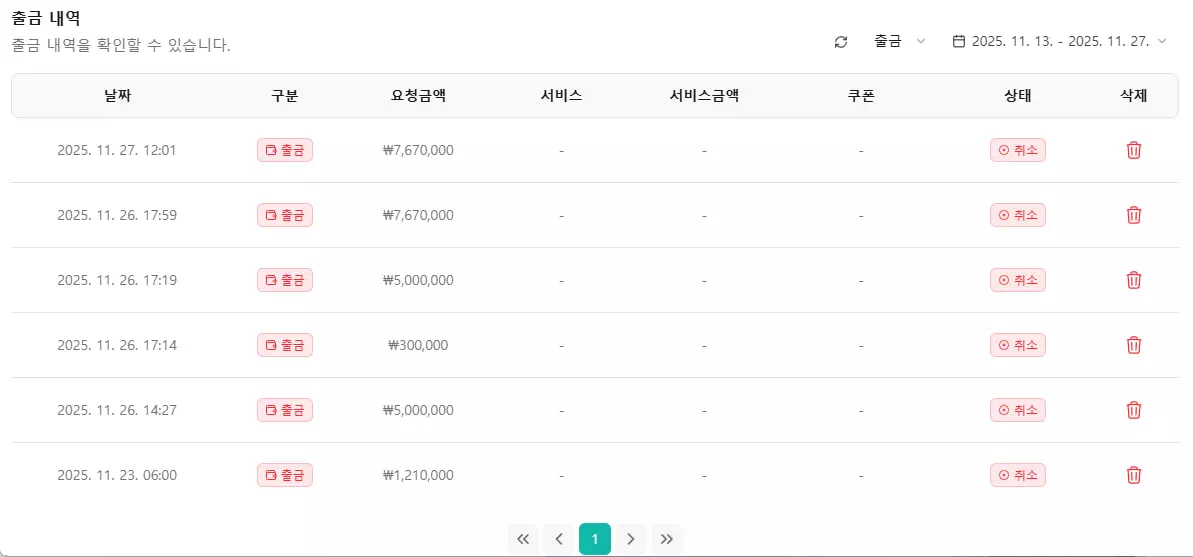Click the 요청금액 column header
Viewport: 1193px width, 557px height.
[418, 96]
